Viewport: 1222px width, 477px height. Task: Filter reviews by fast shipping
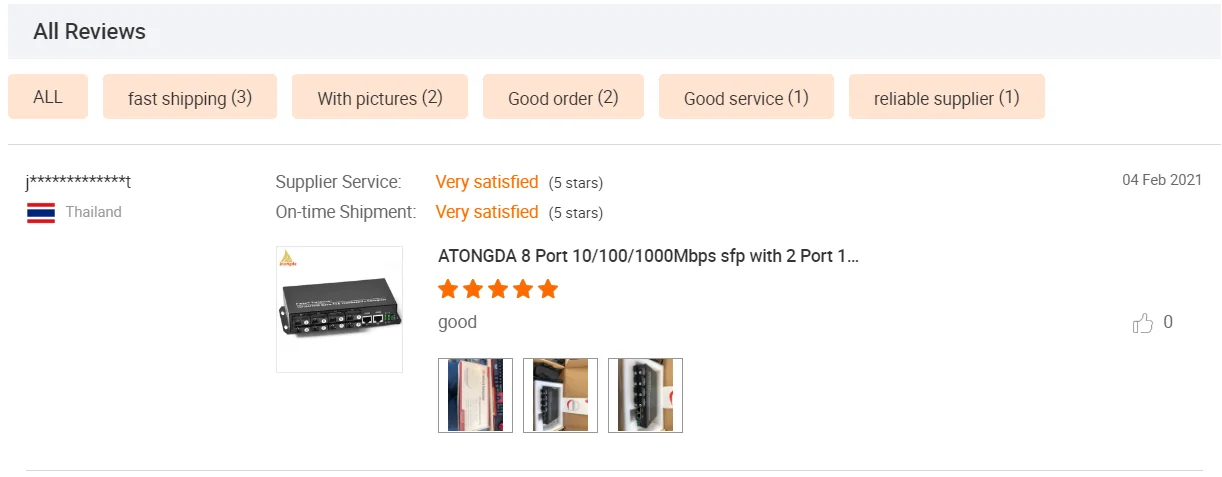(190, 98)
